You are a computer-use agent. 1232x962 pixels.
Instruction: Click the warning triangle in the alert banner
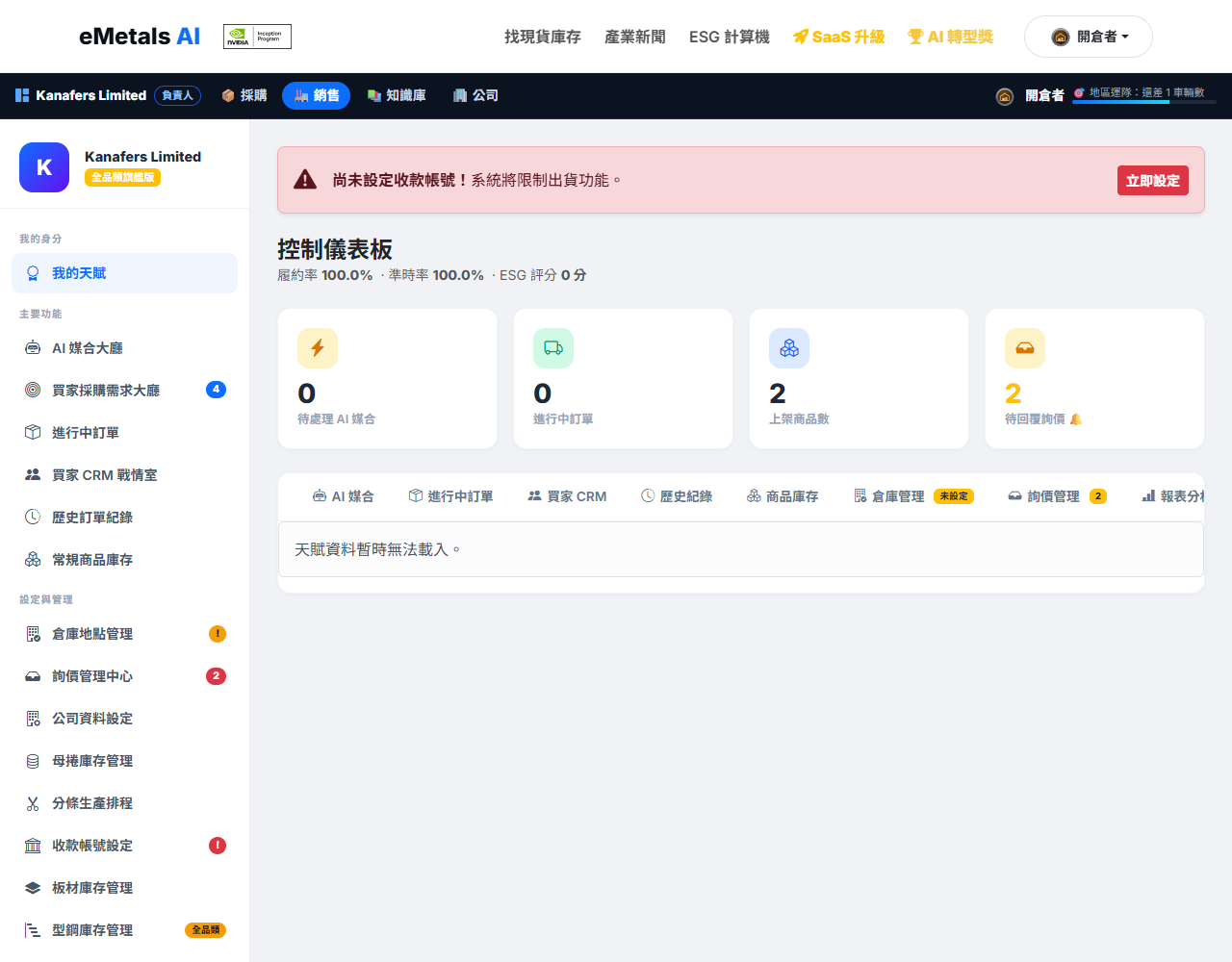coord(305,180)
